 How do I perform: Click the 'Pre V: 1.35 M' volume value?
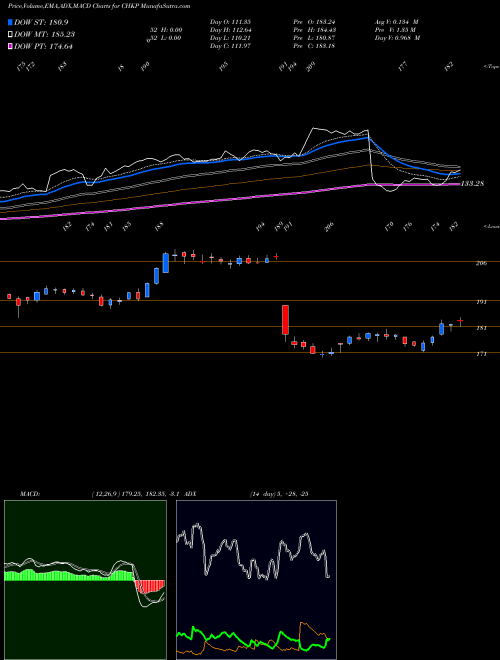[x=395, y=30]
